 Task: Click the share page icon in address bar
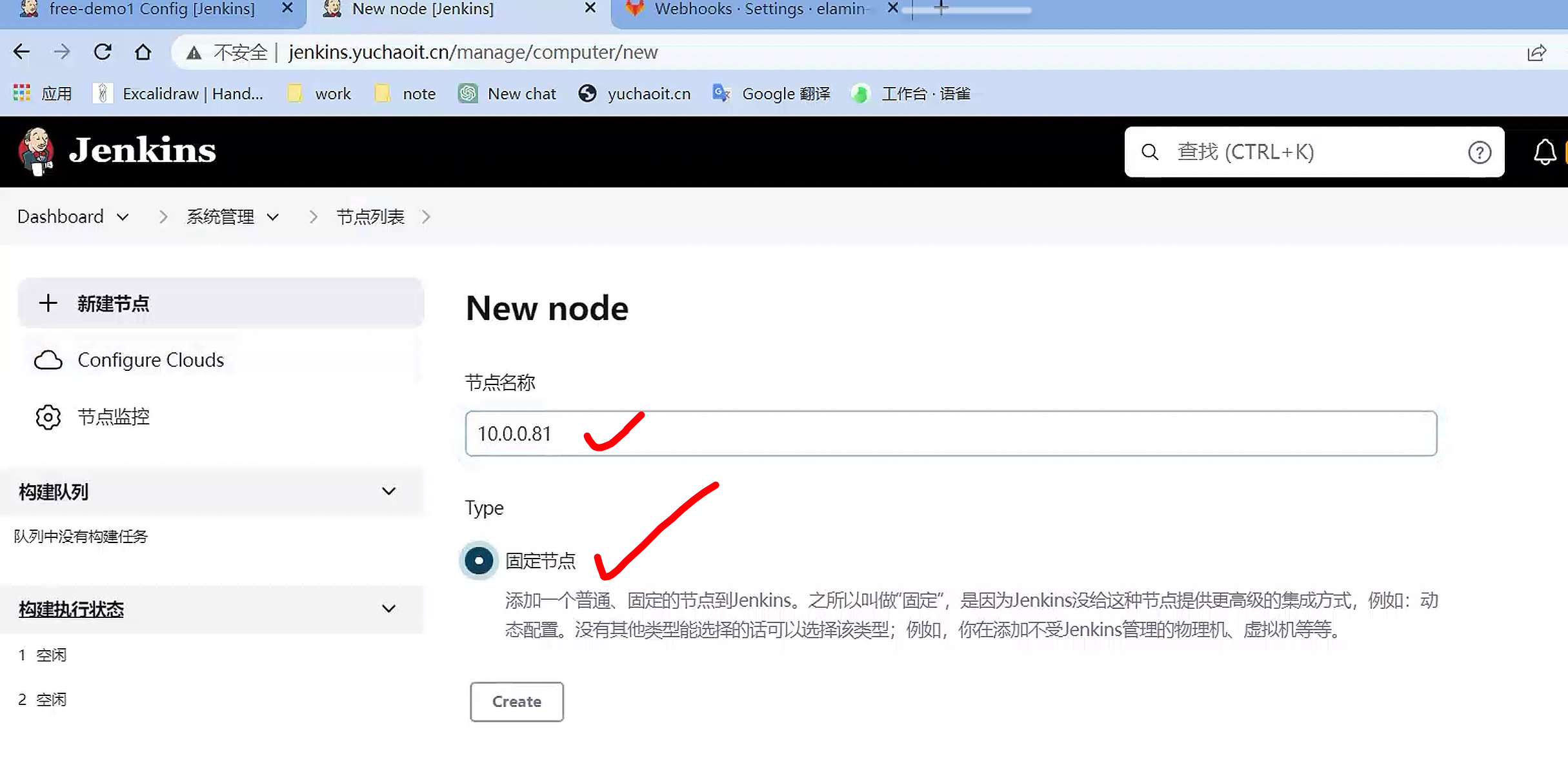click(x=1536, y=52)
